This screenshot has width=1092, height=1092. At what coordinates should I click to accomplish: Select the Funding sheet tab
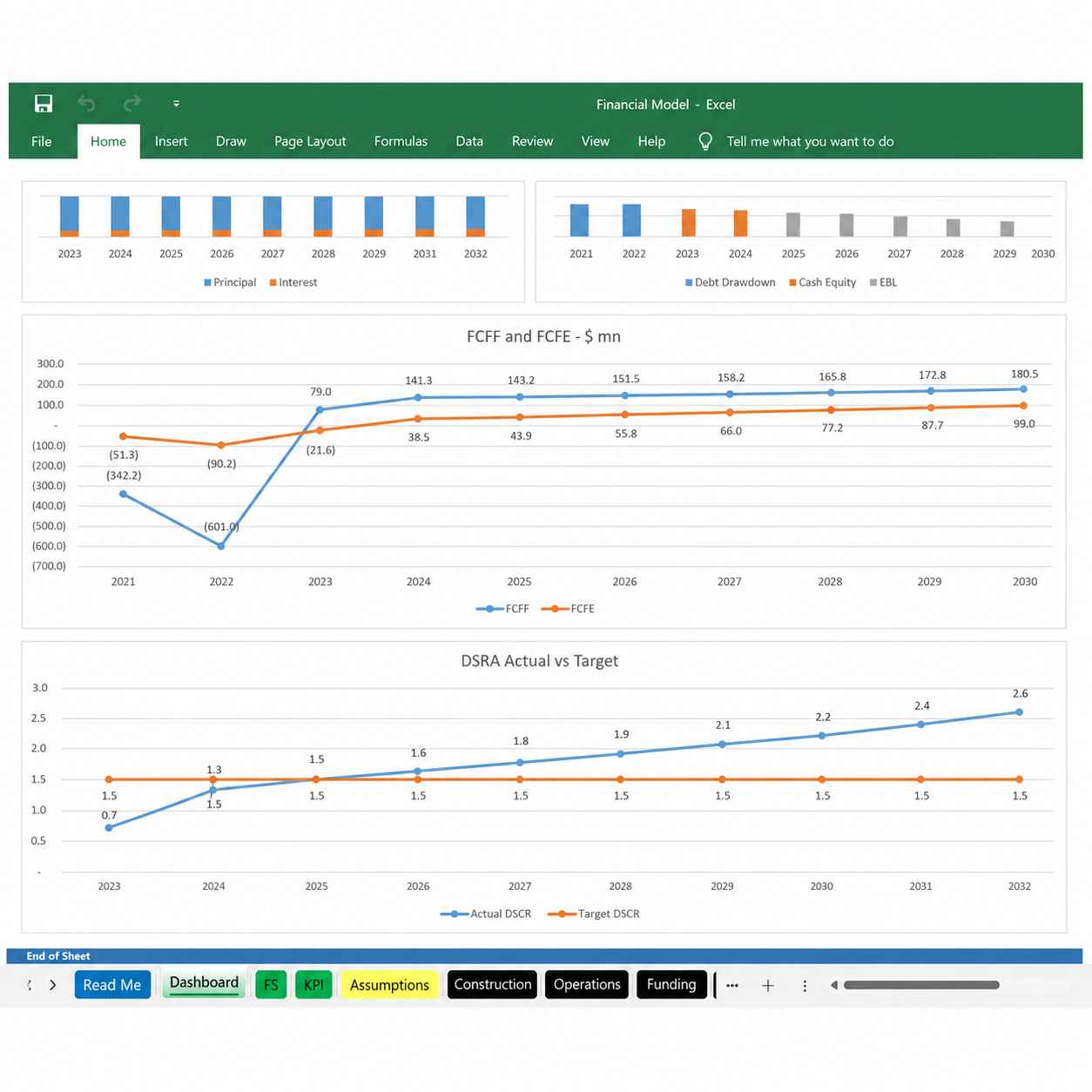coord(671,984)
